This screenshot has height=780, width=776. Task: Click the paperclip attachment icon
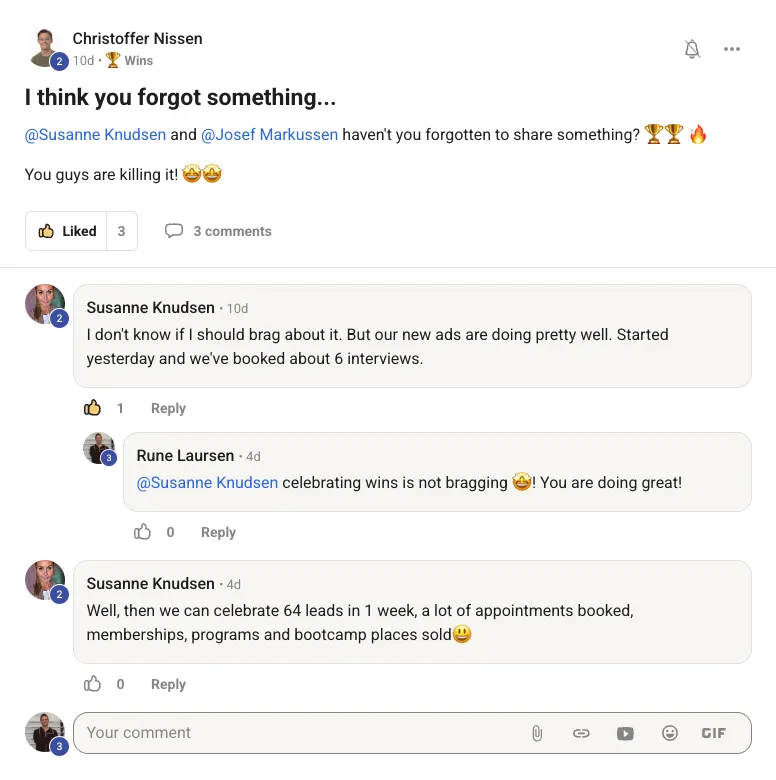coord(537,733)
